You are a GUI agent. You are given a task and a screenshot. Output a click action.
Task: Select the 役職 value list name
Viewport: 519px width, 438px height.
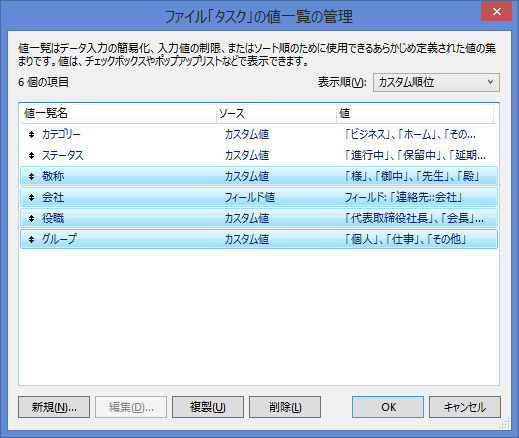point(53,218)
